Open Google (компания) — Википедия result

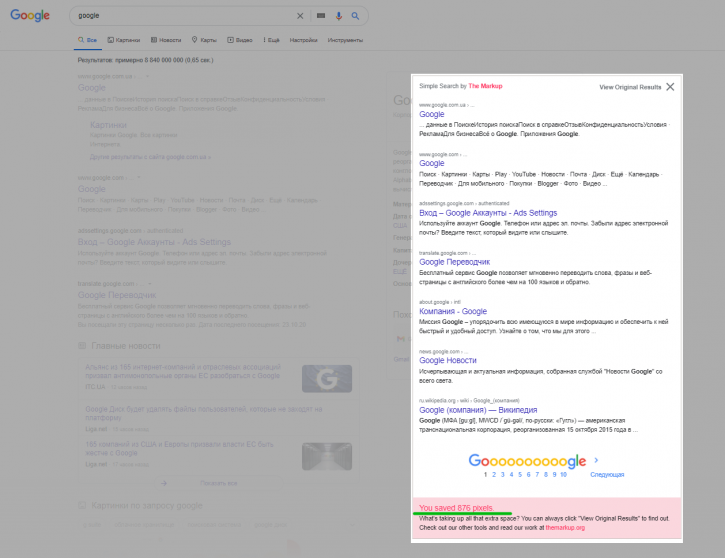tap(478, 410)
